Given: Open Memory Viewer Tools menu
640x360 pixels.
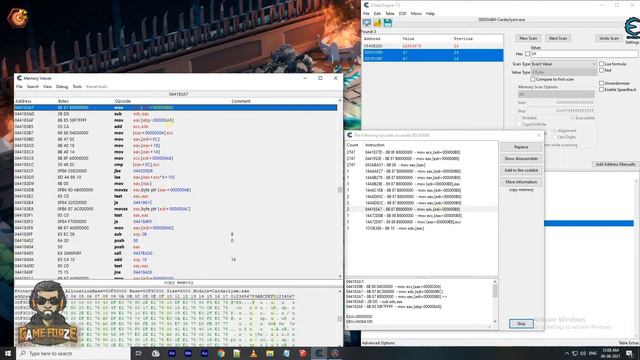Looking at the screenshot, I should pos(77,87).
